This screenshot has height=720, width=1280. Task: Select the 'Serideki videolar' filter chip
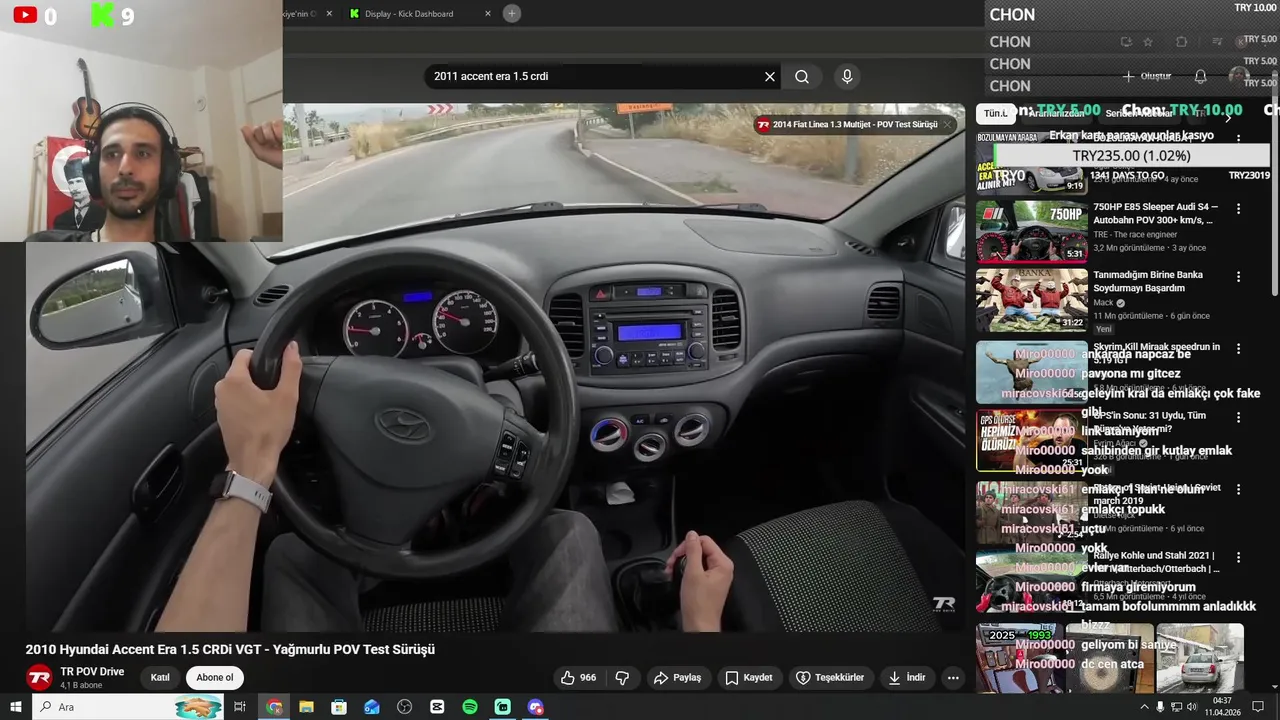[x=1139, y=114]
